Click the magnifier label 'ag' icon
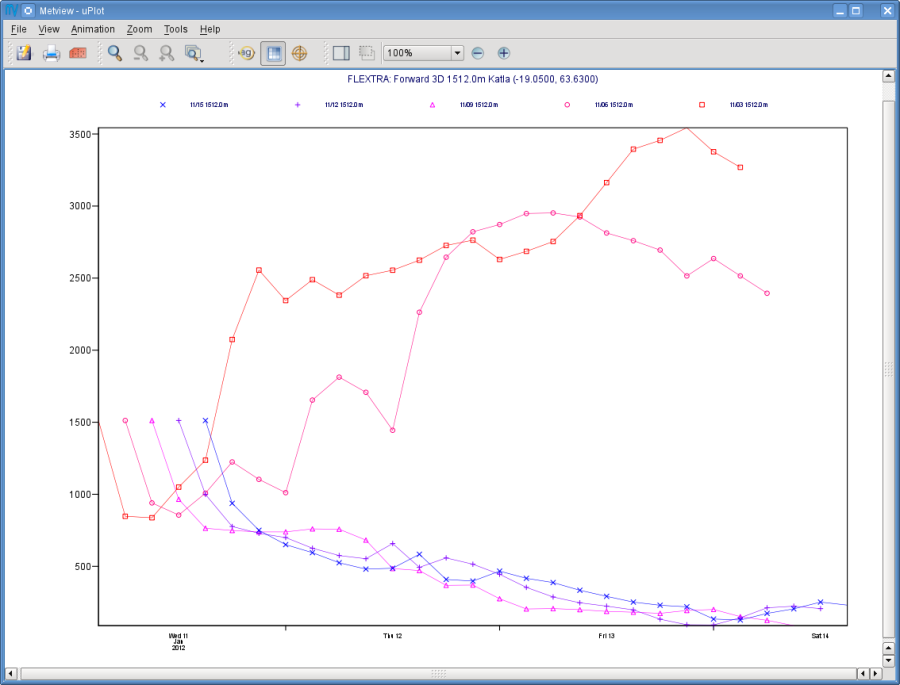The image size is (900, 685). (246, 53)
